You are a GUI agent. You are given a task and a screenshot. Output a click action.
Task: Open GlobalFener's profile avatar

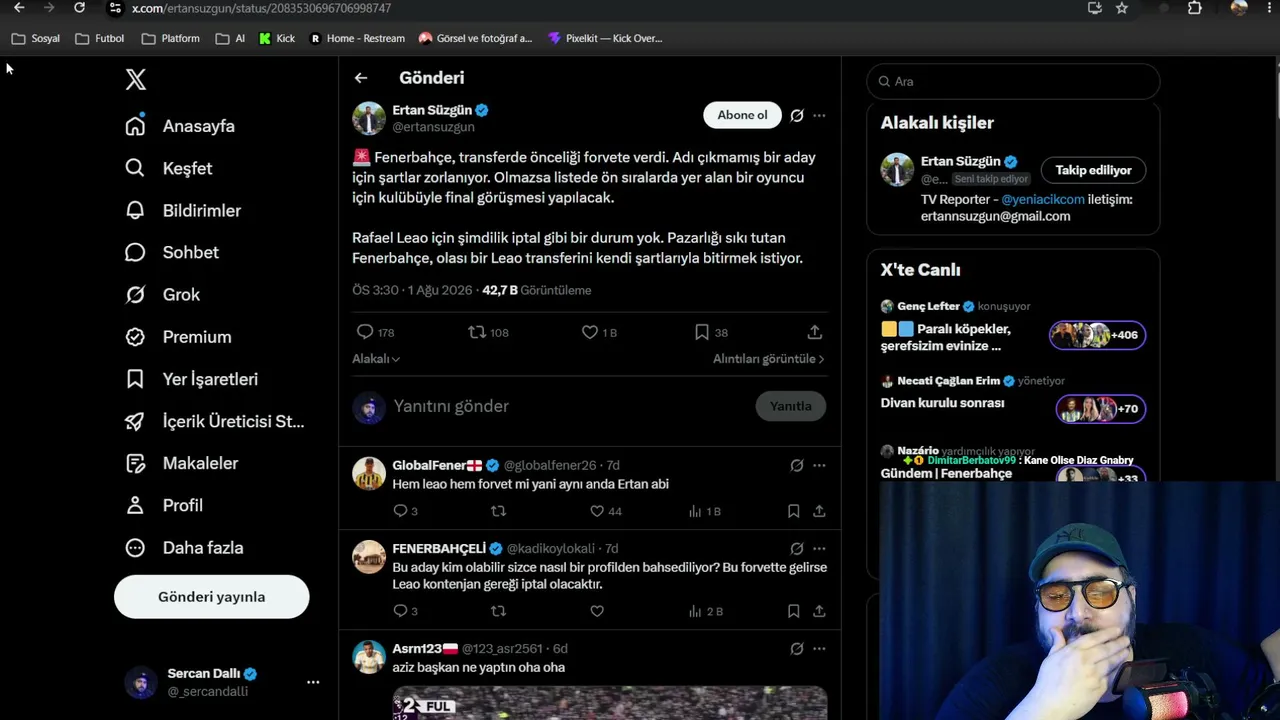(x=369, y=473)
